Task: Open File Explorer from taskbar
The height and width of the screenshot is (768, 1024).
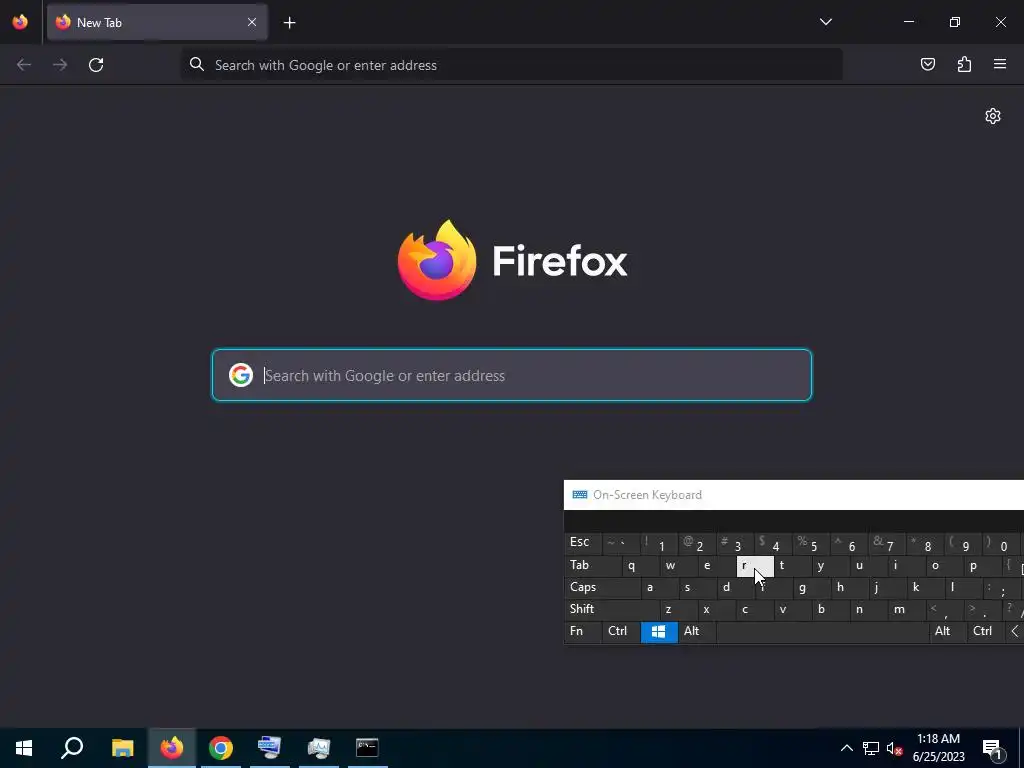Action: point(122,748)
